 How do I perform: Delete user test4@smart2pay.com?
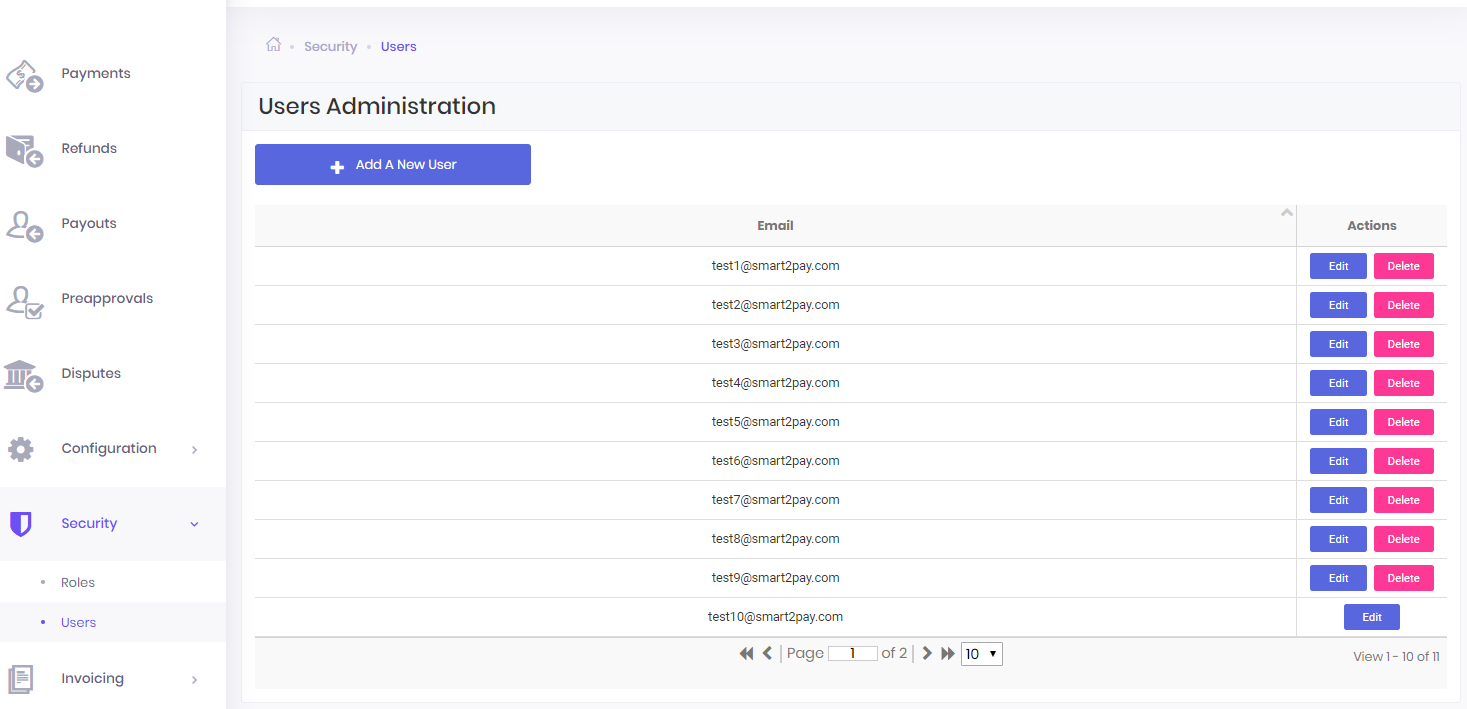1404,383
